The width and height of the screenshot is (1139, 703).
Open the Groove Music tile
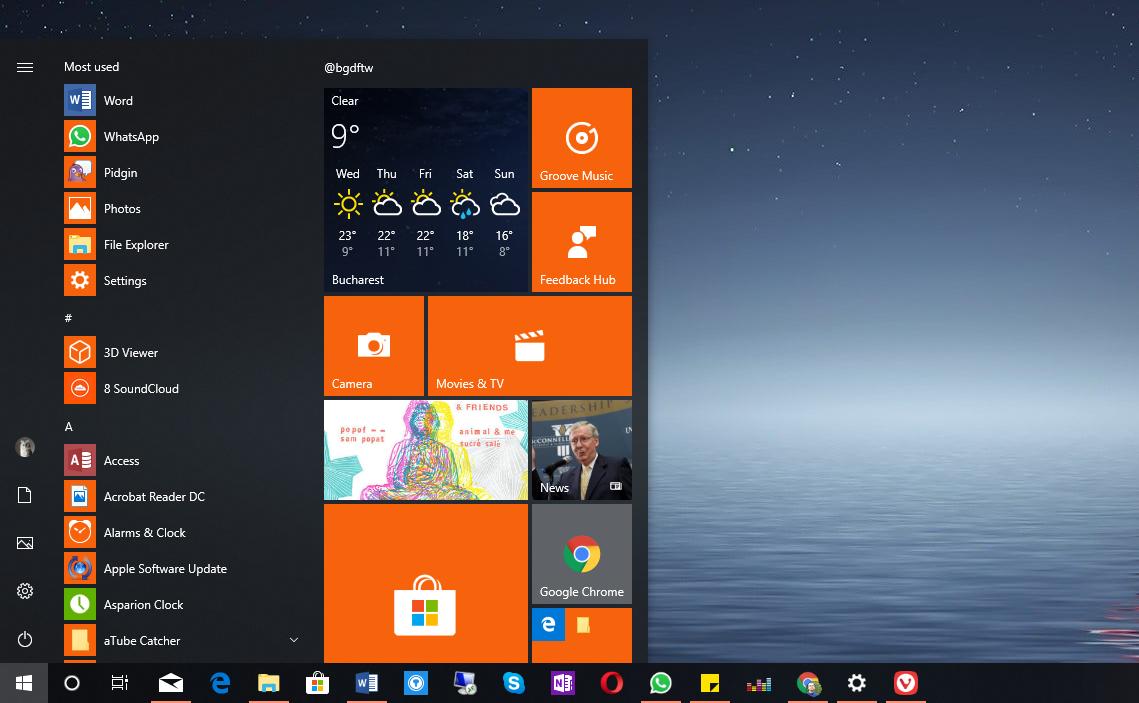(x=582, y=138)
